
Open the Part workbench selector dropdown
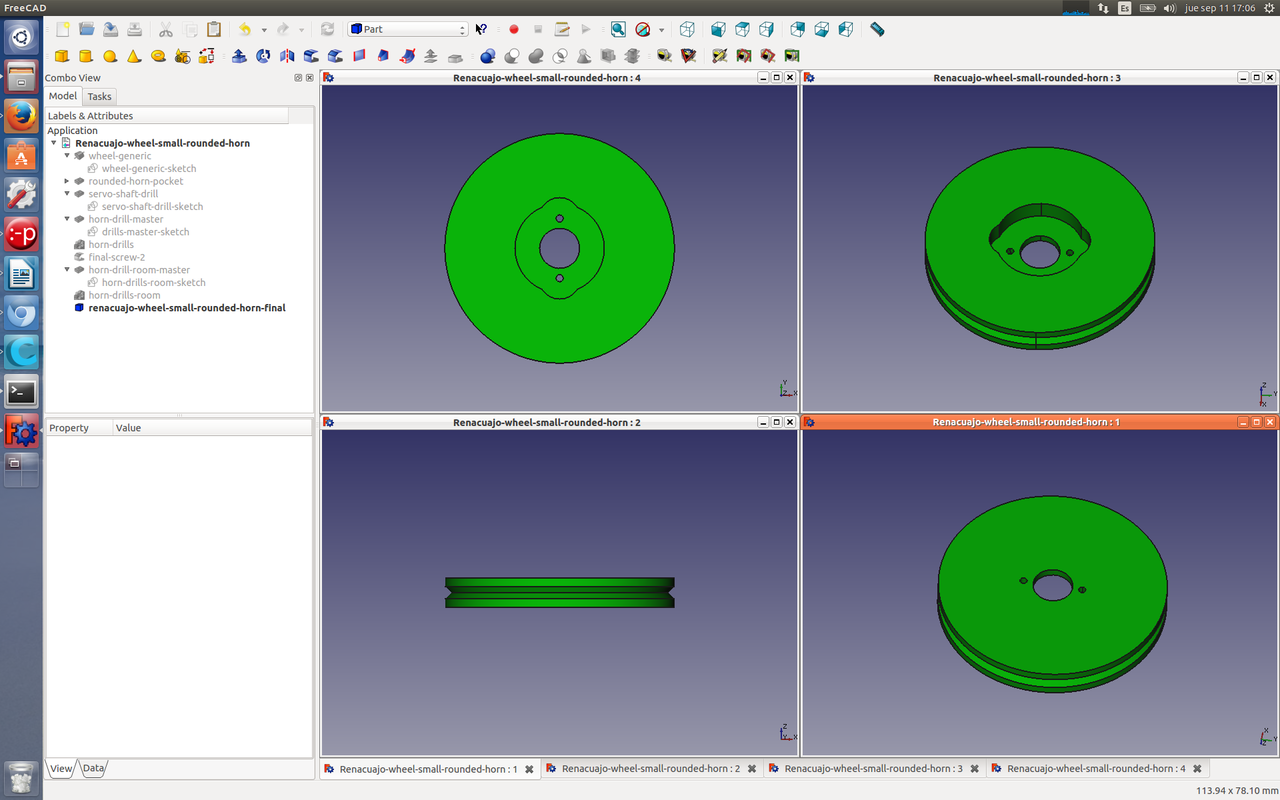click(x=408, y=30)
